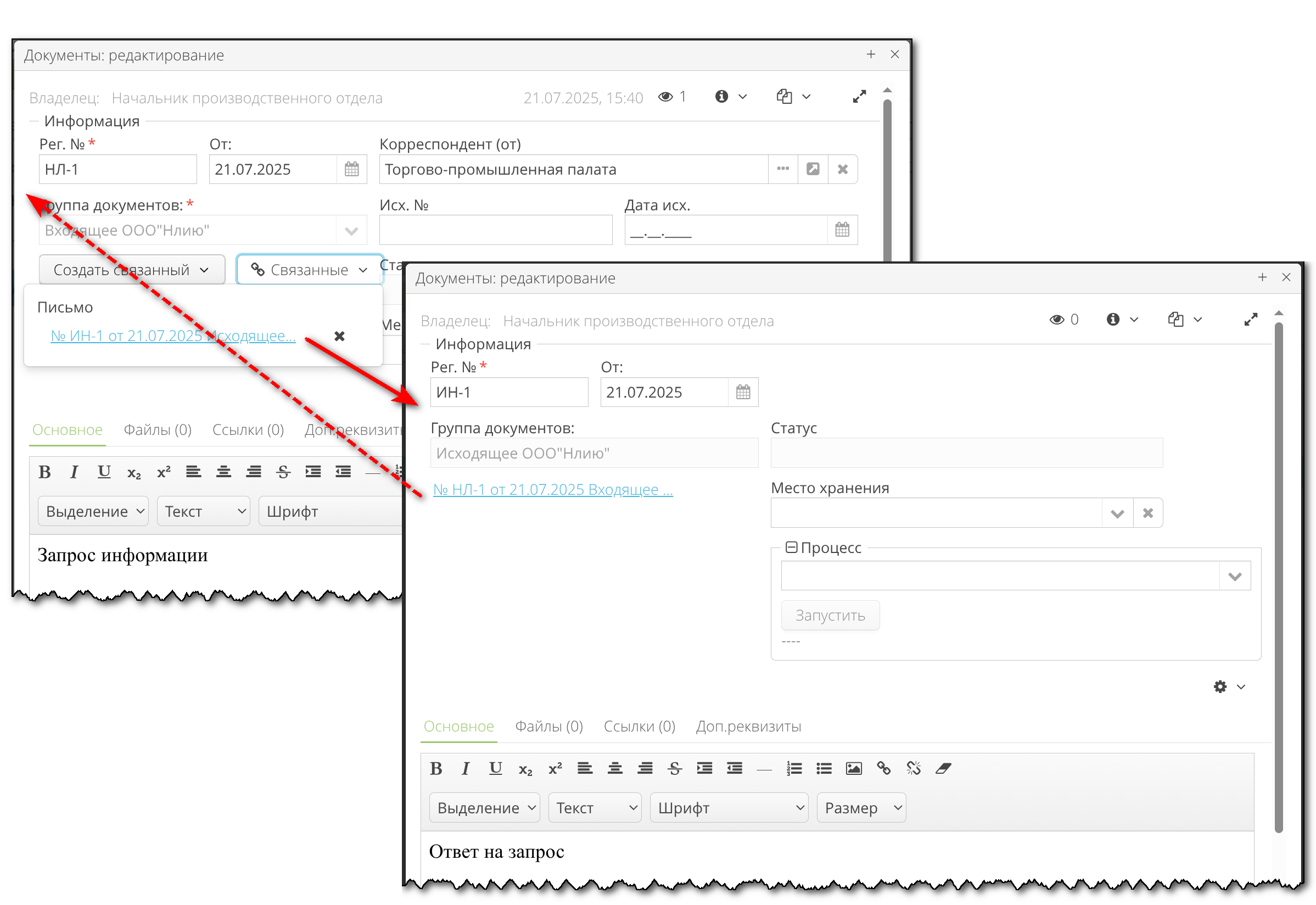Image resolution: width=1316 pixels, height=905 pixels.
Task: Expand the Размер font size dropdown
Action: [860, 807]
